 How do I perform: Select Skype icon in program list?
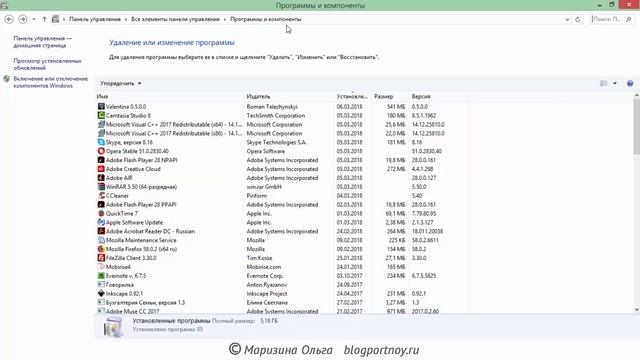pos(101,142)
